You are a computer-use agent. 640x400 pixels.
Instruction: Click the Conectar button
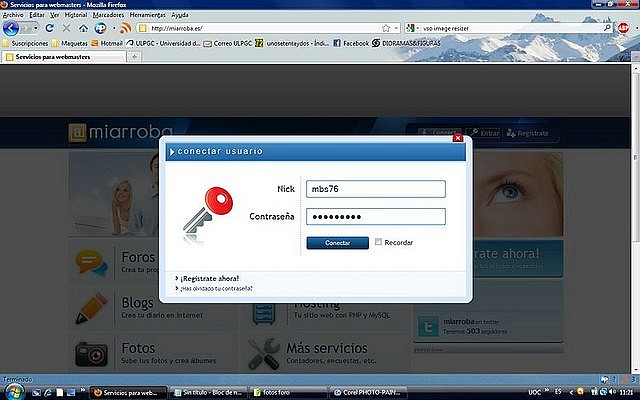(x=338, y=242)
